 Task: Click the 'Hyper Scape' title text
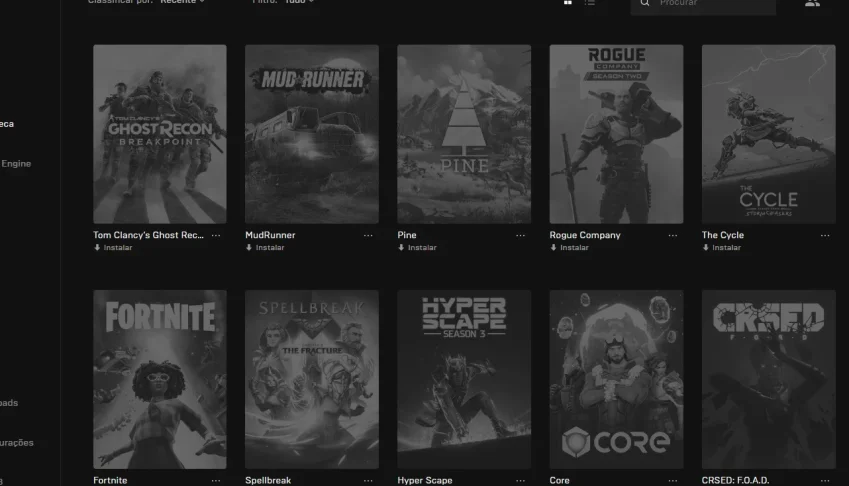click(424, 480)
